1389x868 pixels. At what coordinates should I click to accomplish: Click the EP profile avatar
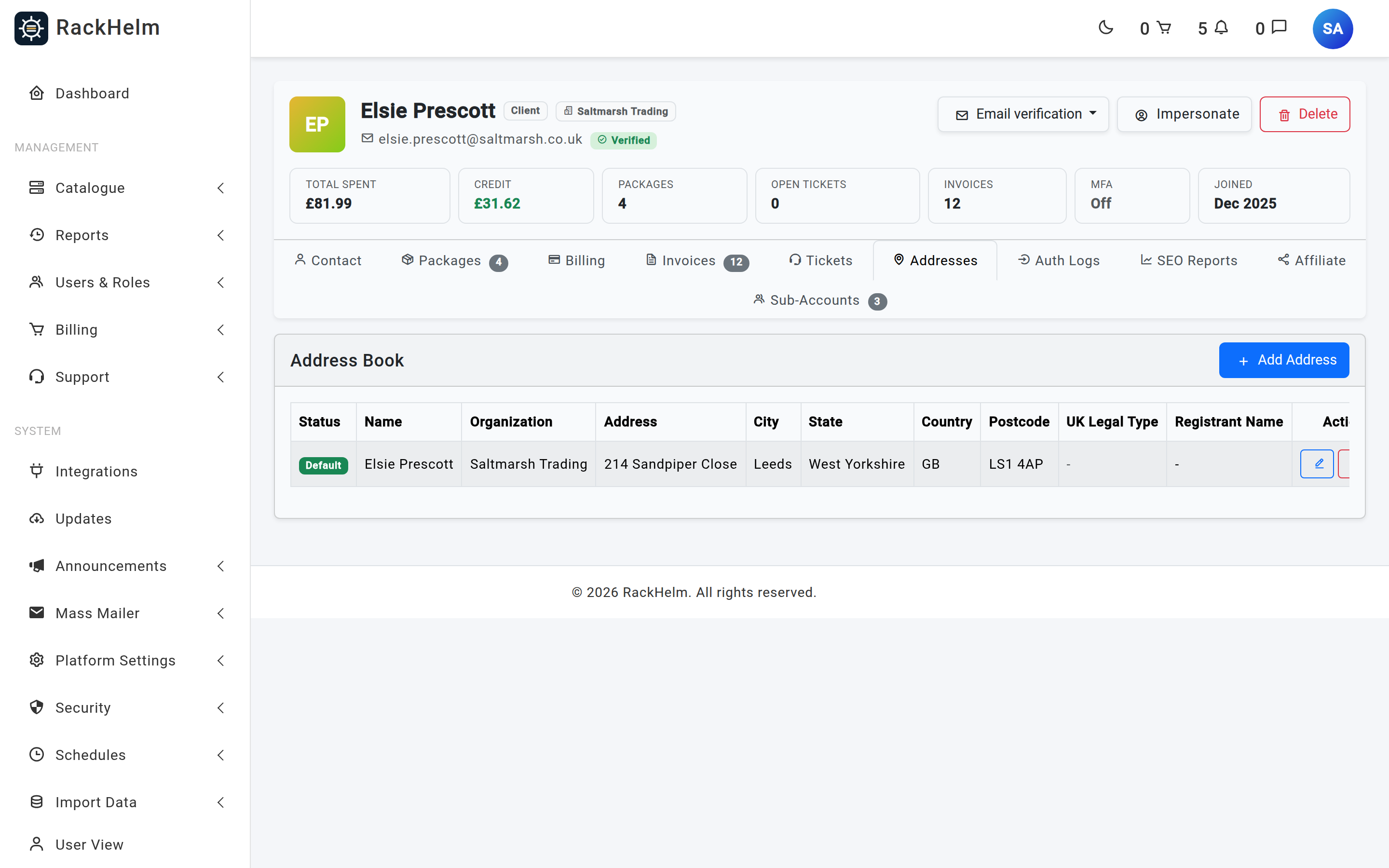pos(317,124)
